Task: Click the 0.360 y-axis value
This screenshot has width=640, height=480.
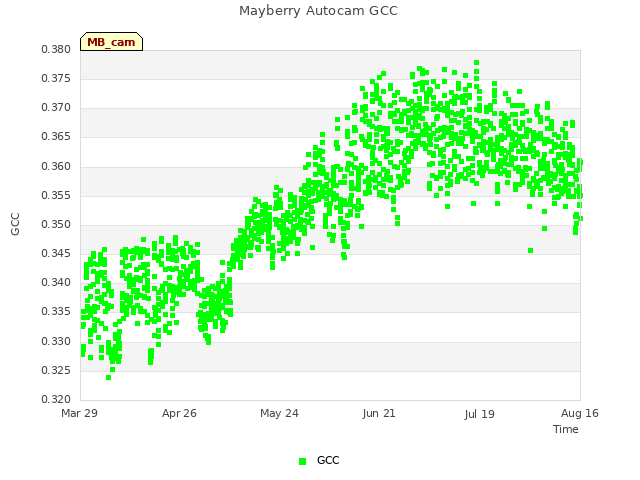Action: click(x=56, y=166)
